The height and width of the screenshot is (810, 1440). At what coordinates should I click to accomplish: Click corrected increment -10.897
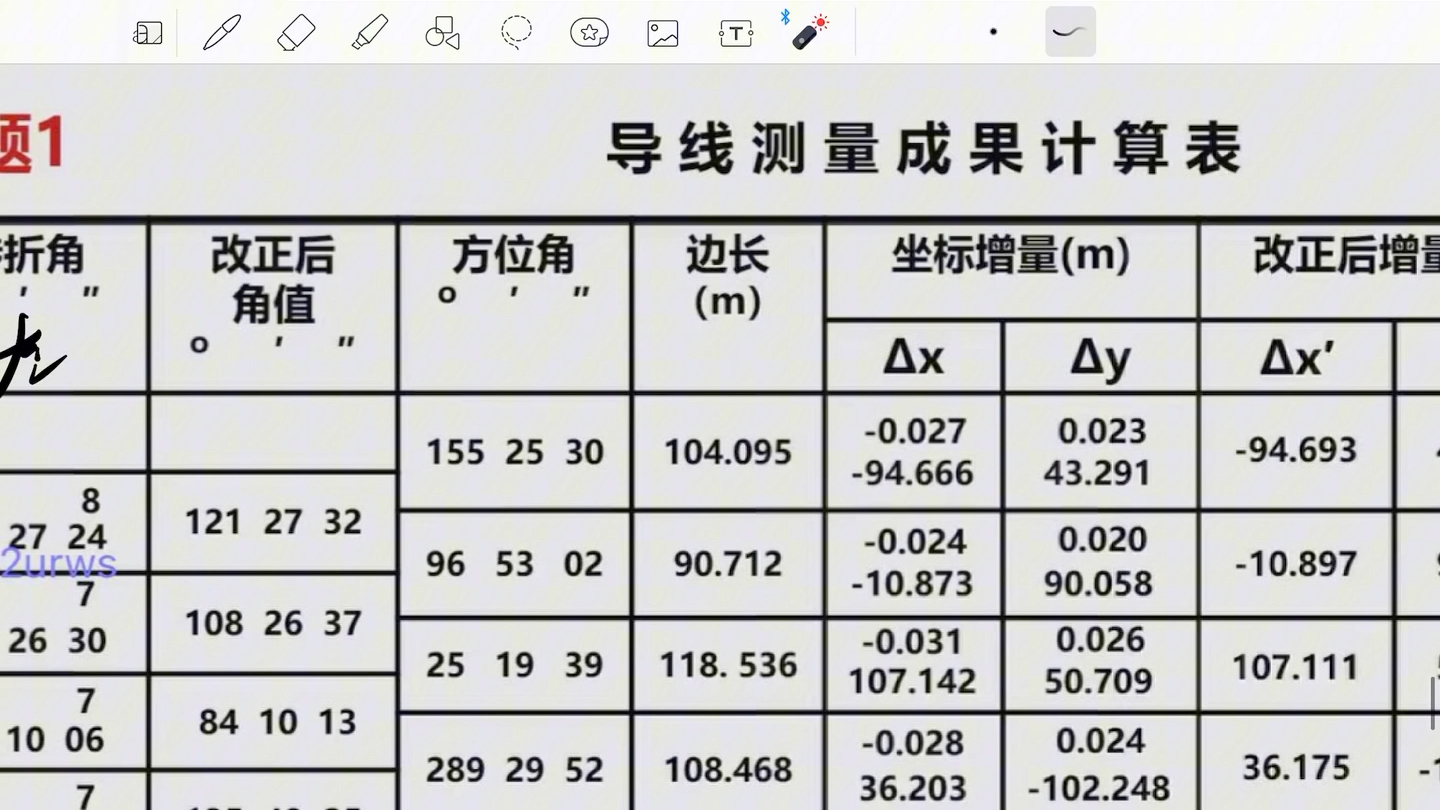(x=1296, y=564)
